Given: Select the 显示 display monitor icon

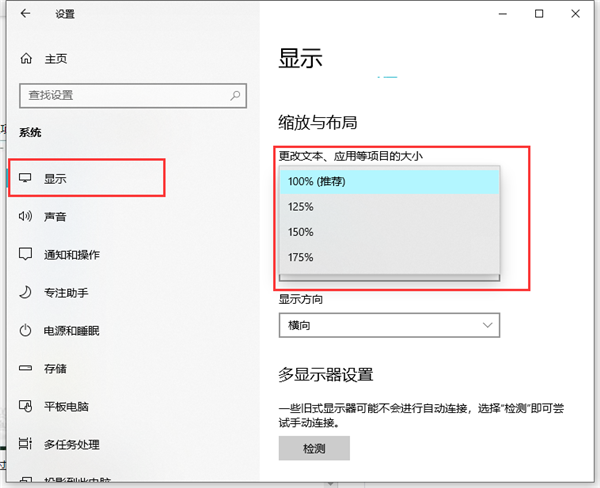Looking at the screenshot, I should pos(26,179).
